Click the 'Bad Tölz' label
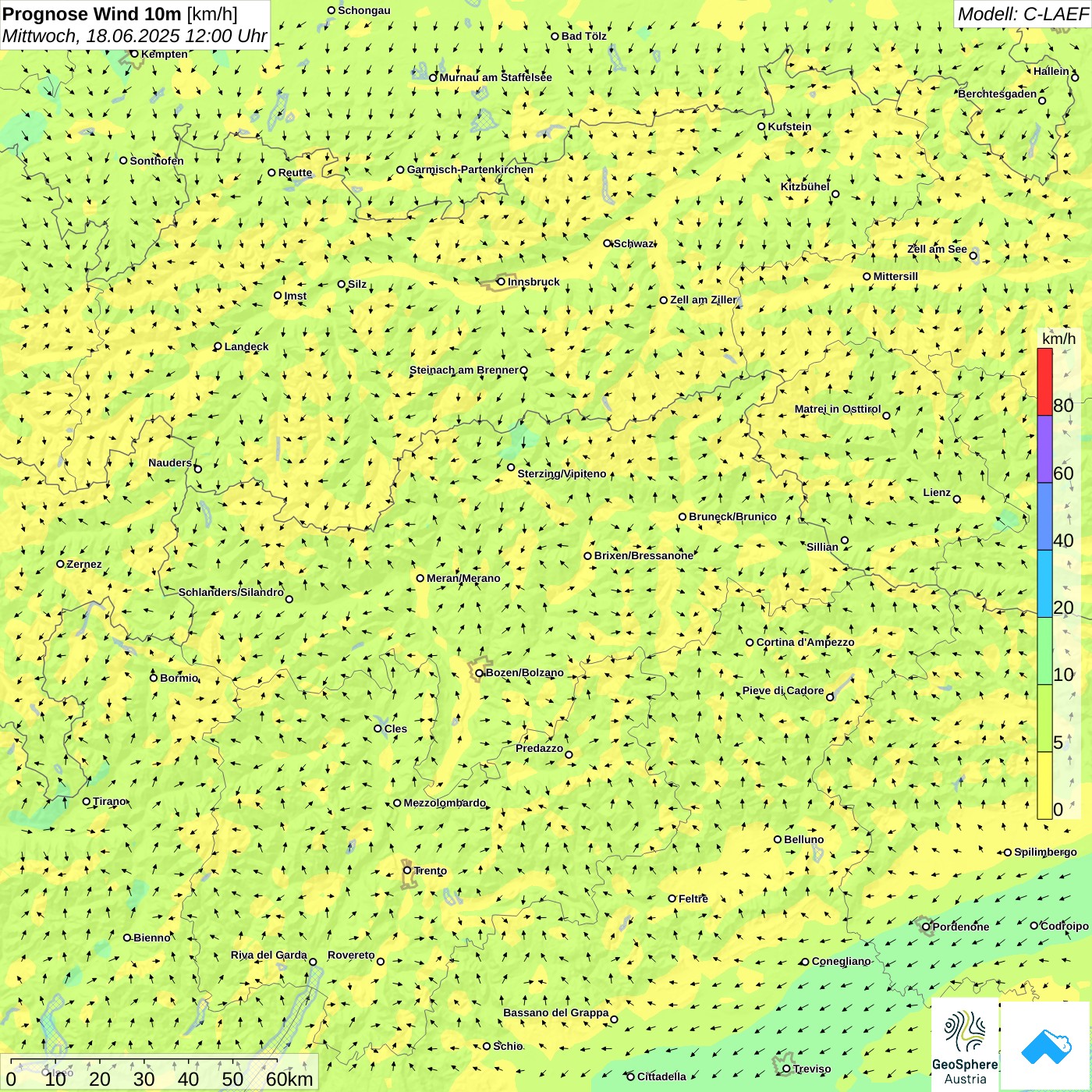Viewport: 1092px width, 1092px height. tap(584, 36)
